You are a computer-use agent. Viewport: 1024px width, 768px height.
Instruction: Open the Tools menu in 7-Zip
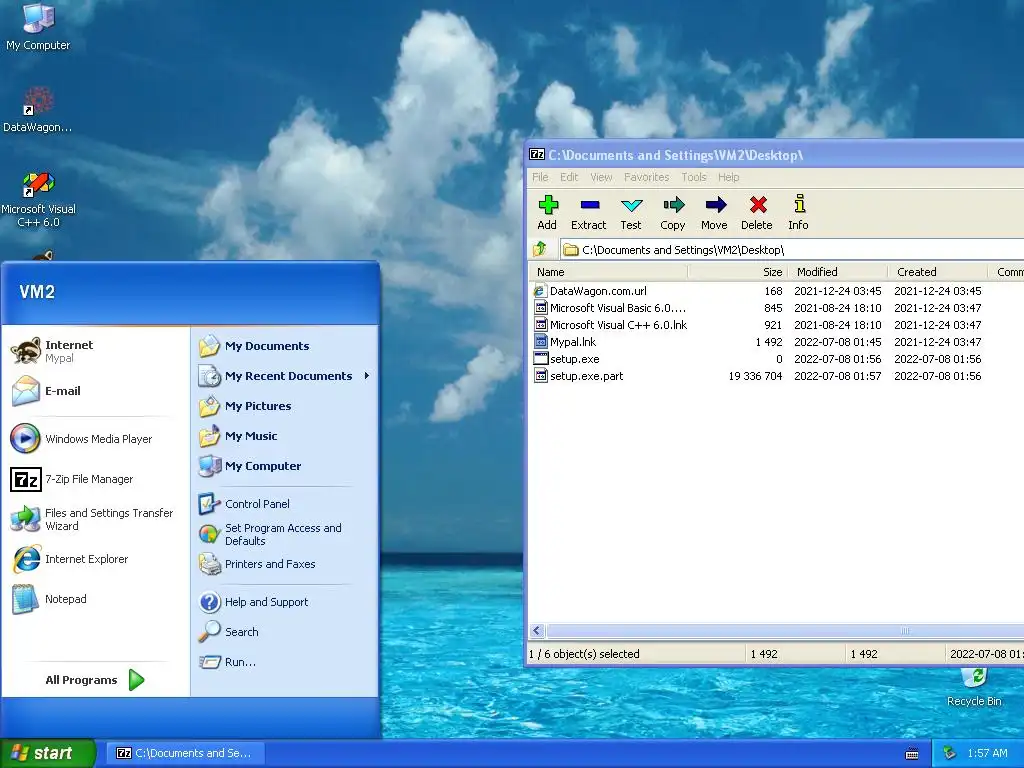pos(694,177)
